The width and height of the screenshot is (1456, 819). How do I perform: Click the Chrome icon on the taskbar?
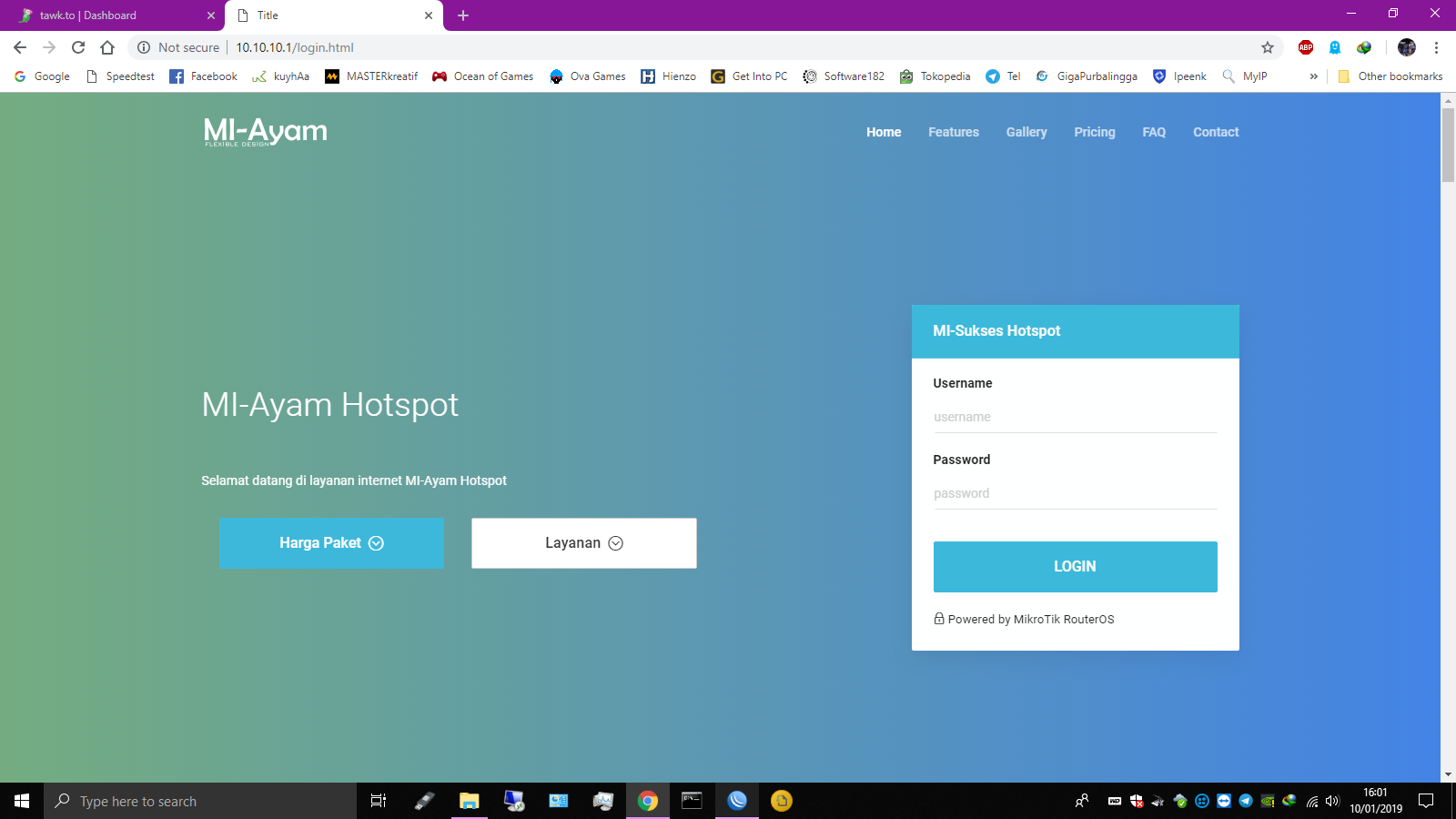click(x=648, y=802)
